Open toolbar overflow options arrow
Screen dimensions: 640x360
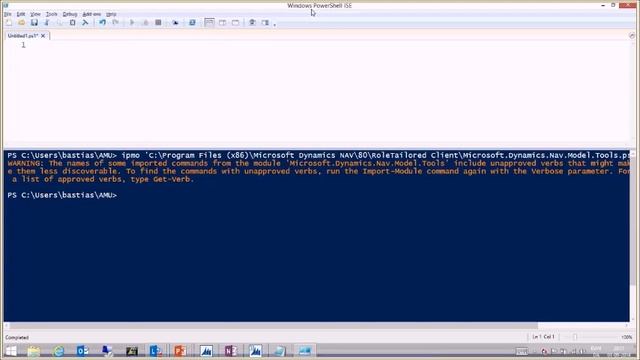click(275, 24)
